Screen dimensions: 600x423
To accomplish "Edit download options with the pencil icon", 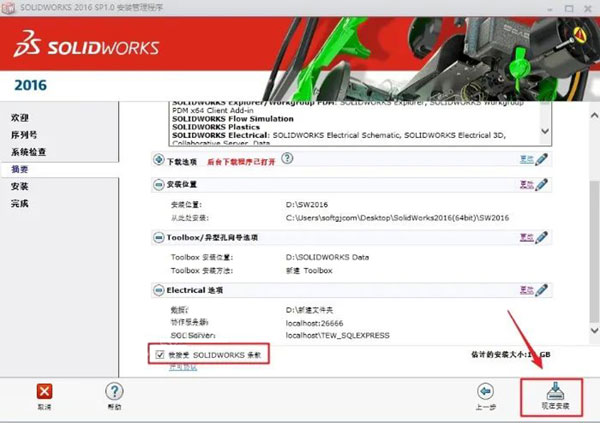I will tap(541, 159).
